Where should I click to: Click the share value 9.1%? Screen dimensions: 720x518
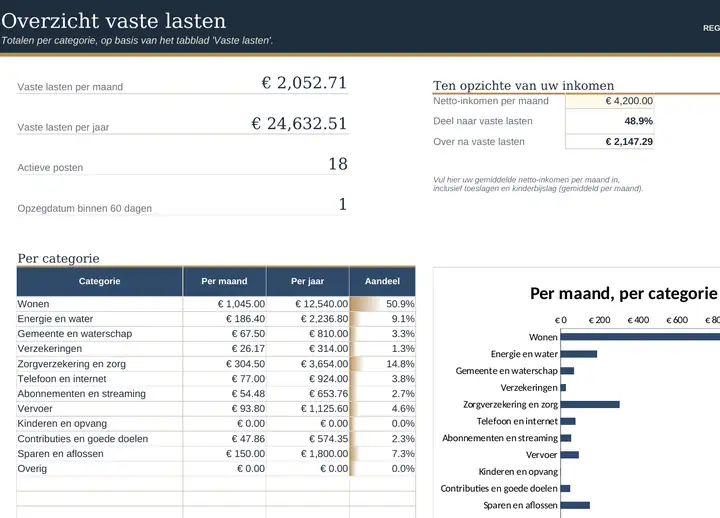[x=382, y=319]
